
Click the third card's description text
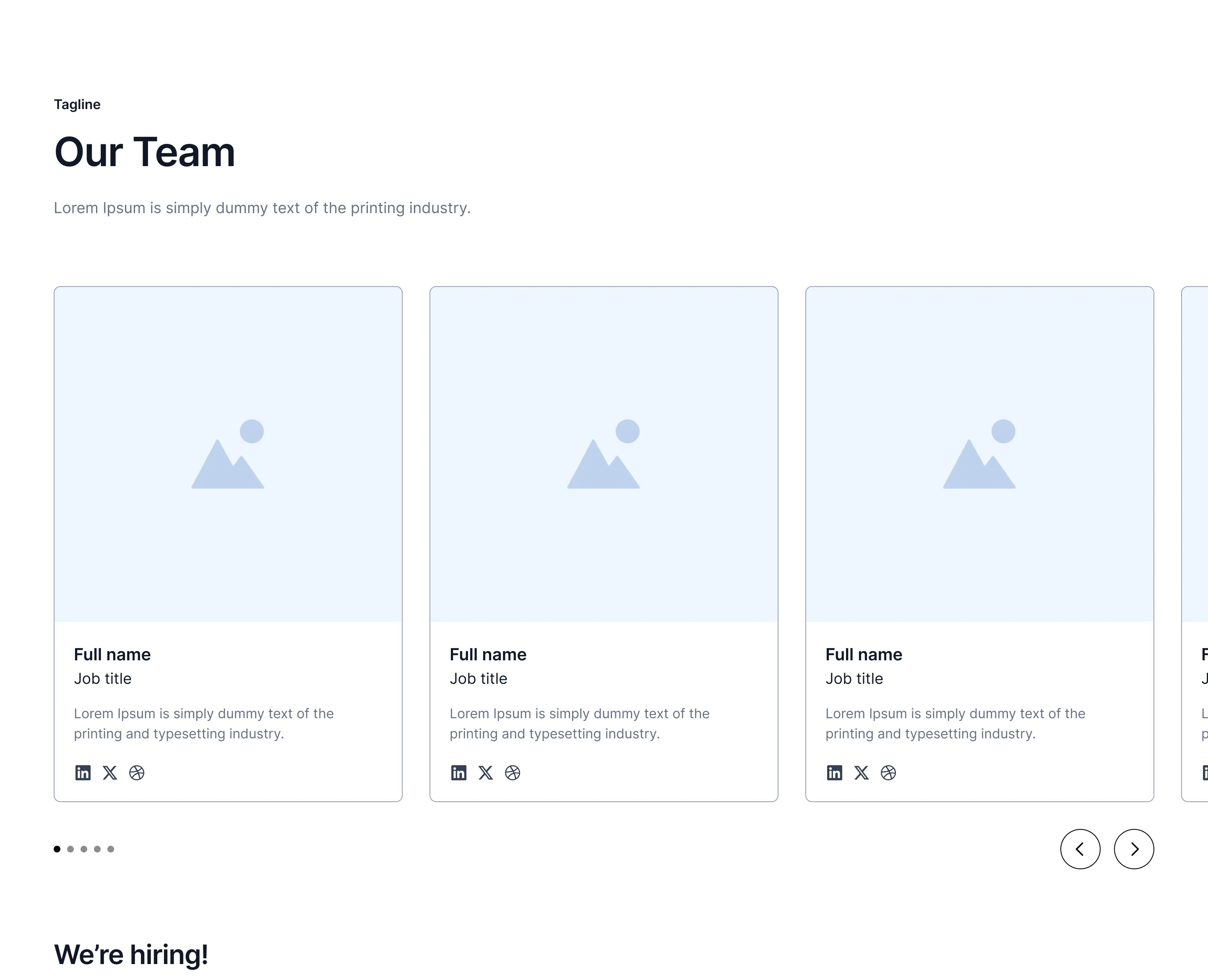coord(955,724)
